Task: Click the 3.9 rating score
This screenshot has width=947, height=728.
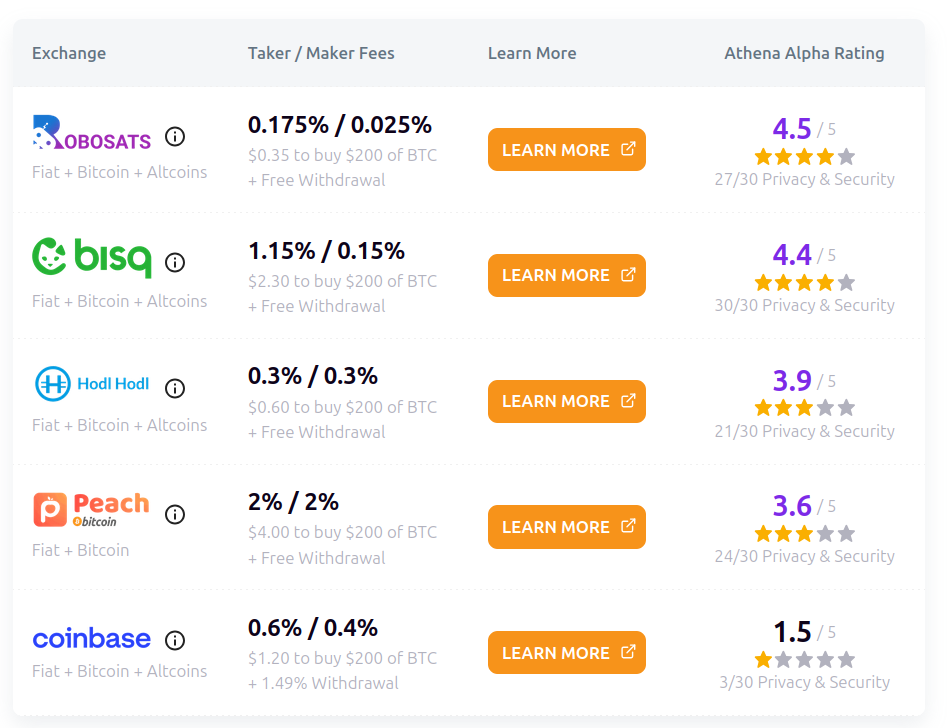Action: click(x=792, y=381)
